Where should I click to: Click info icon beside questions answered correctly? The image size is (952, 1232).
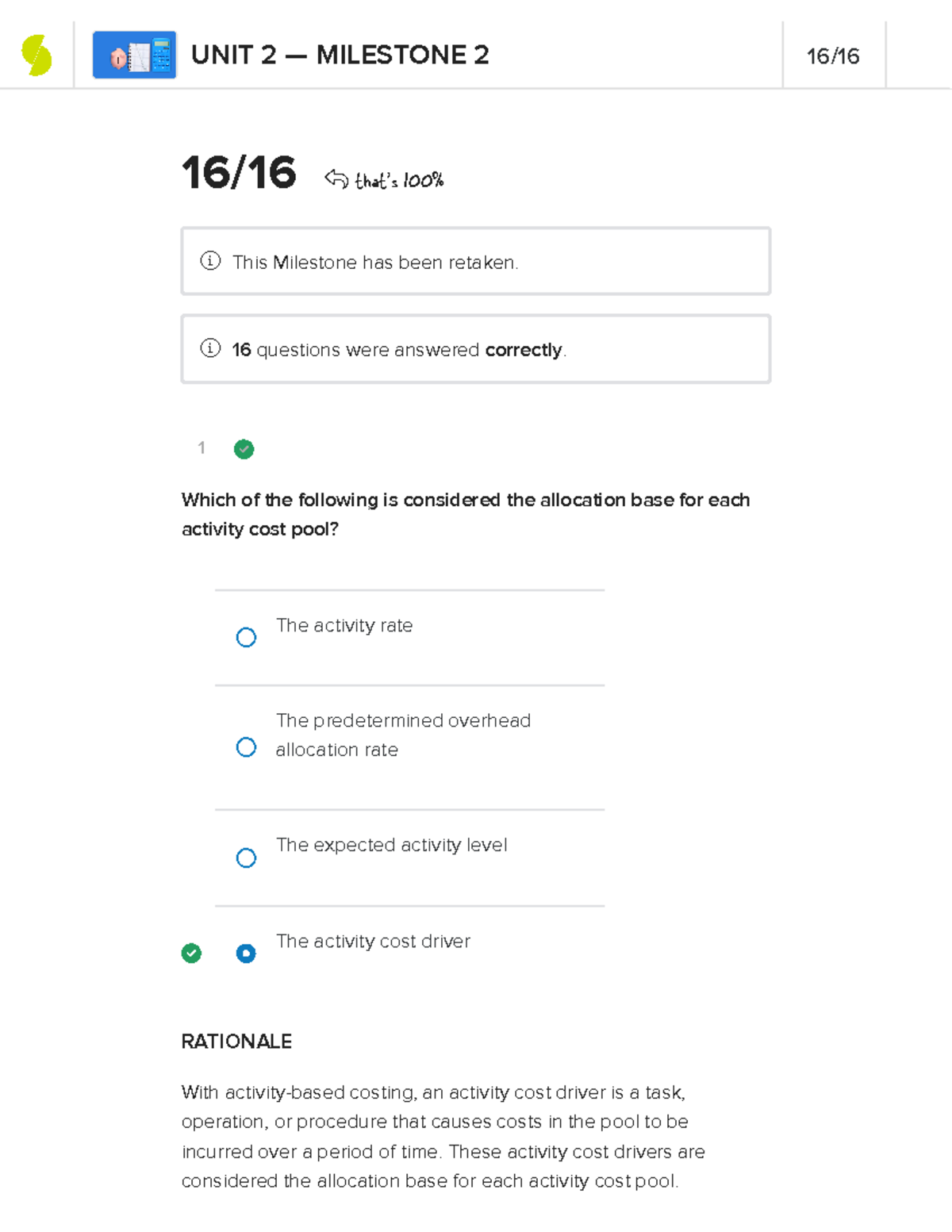[x=210, y=348]
